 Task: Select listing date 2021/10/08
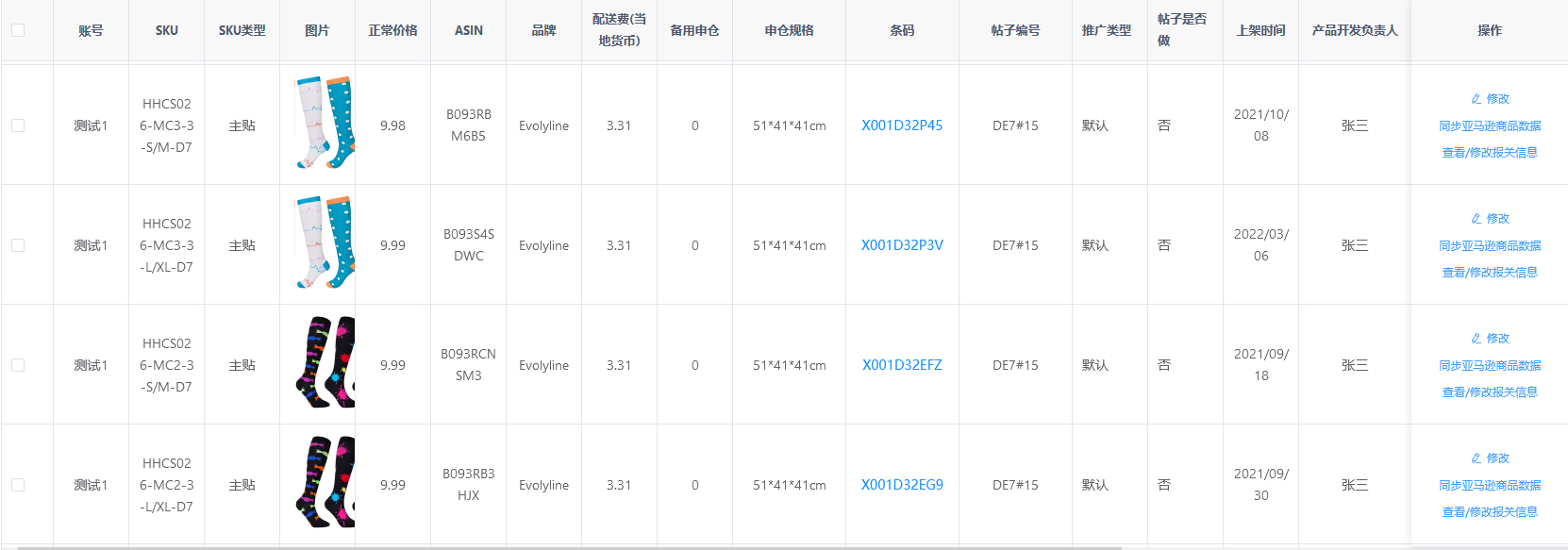click(1261, 125)
